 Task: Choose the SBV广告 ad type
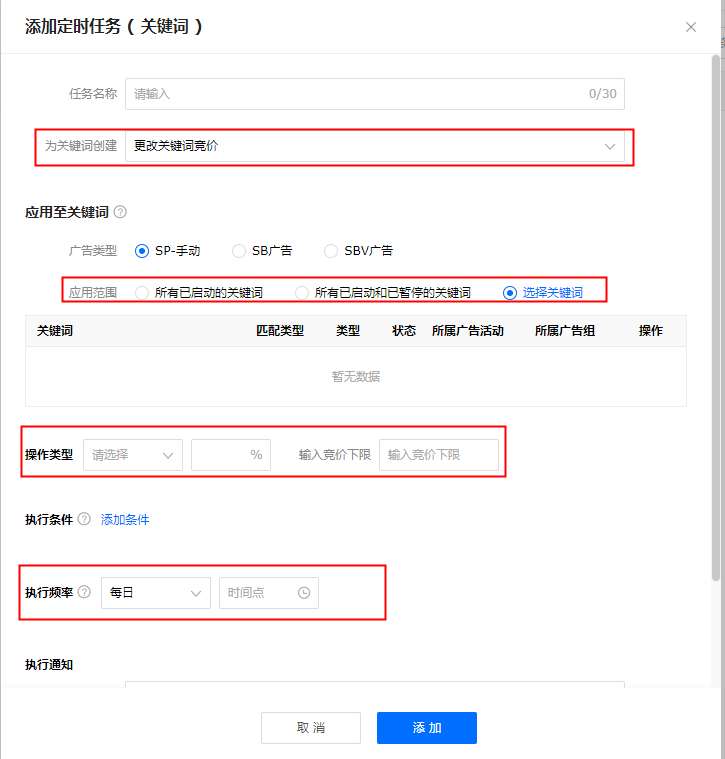pos(331,251)
